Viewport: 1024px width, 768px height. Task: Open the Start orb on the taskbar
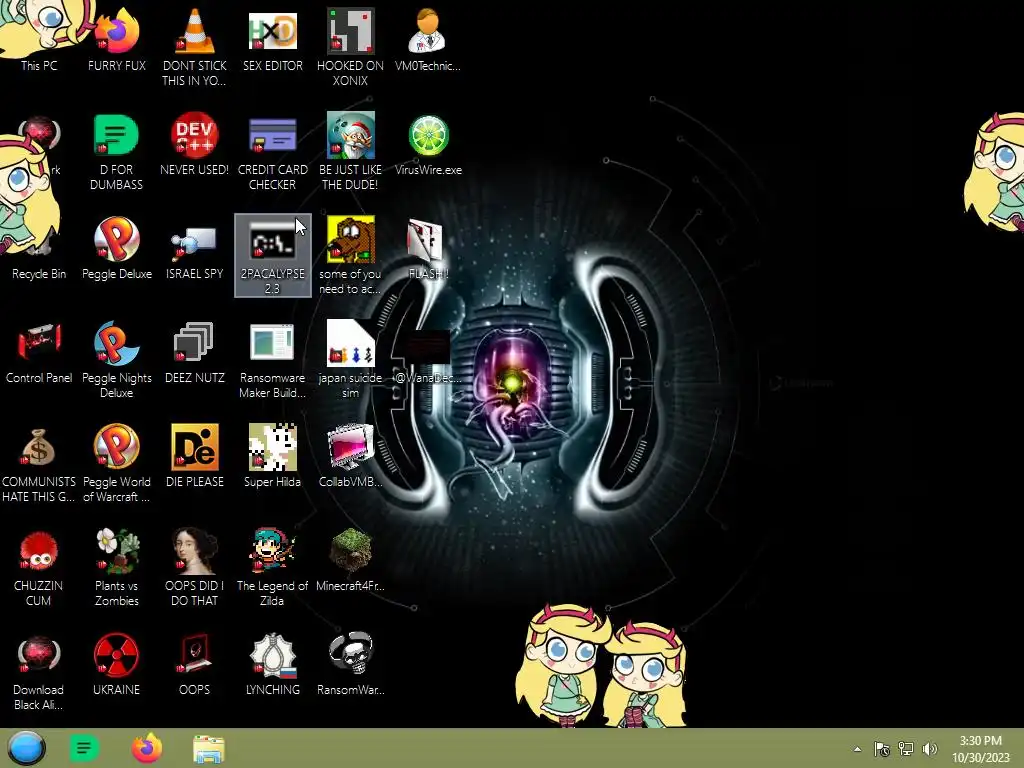[26, 748]
